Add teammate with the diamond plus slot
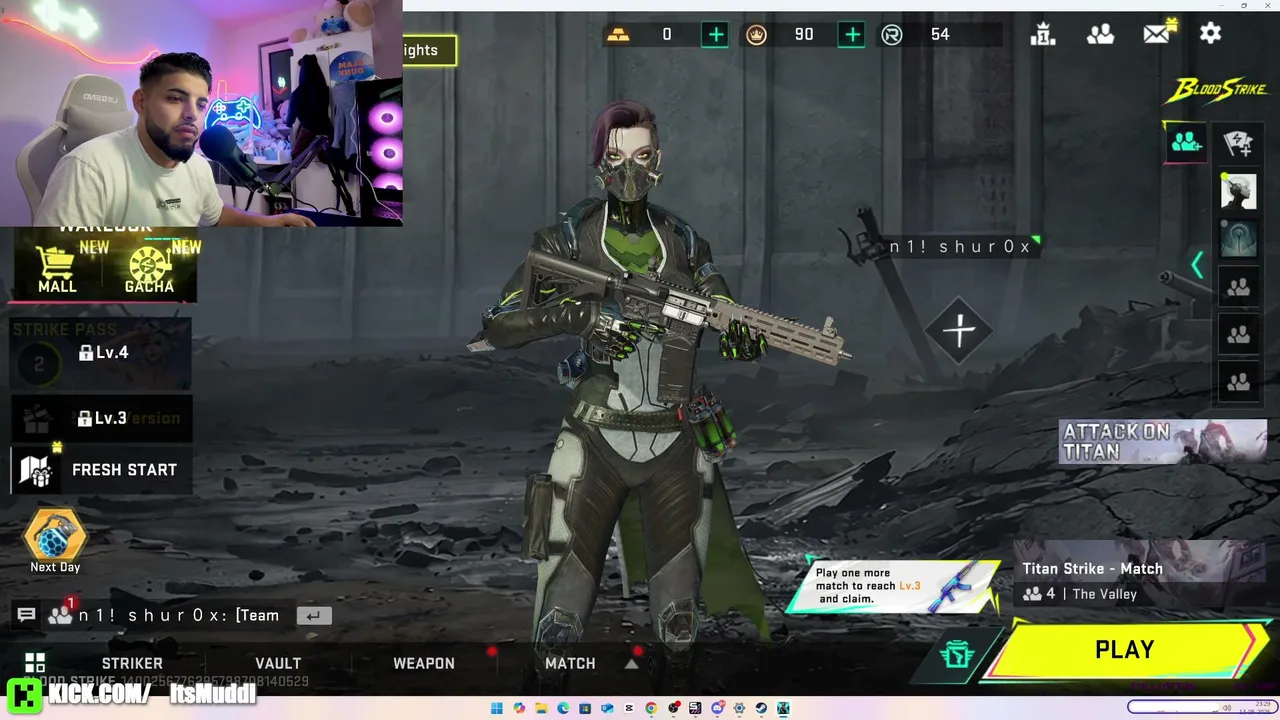The height and width of the screenshot is (720, 1280). [959, 330]
